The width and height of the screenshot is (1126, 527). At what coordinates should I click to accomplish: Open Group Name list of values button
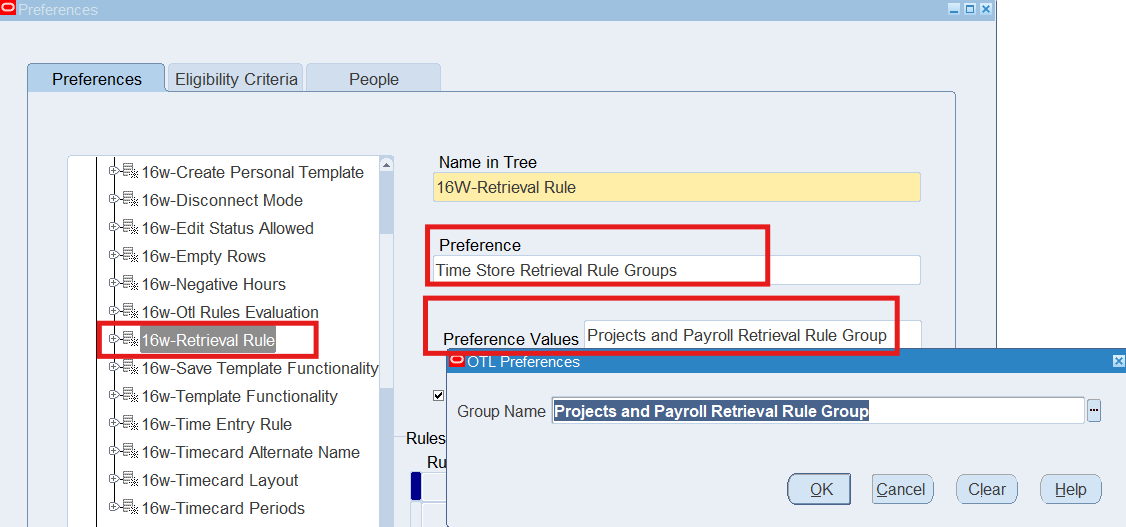click(x=1093, y=411)
